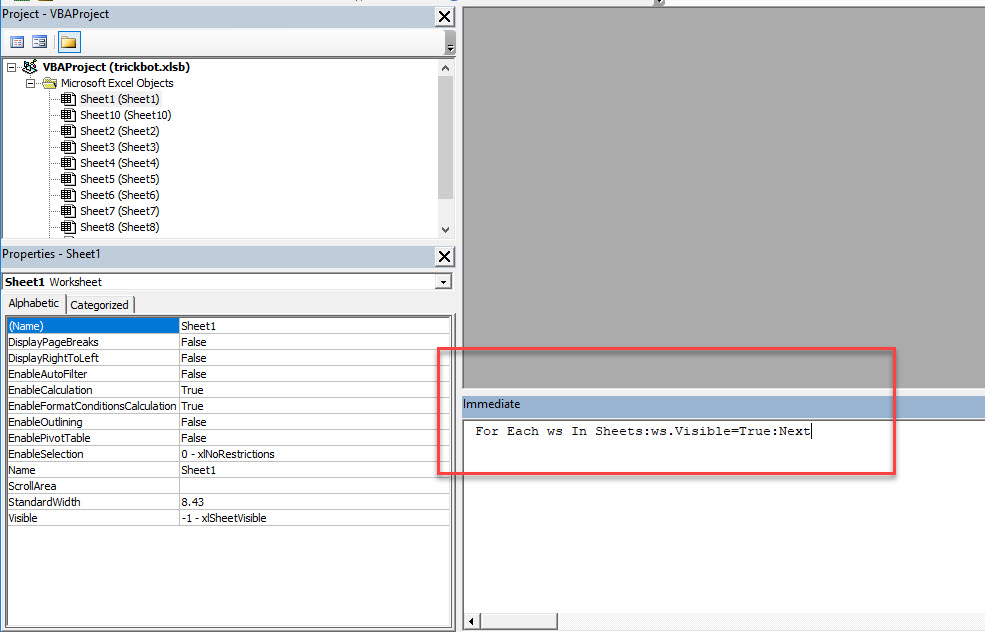
Task: Click the View Code icon in Project panel
Action: coord(17,42)
